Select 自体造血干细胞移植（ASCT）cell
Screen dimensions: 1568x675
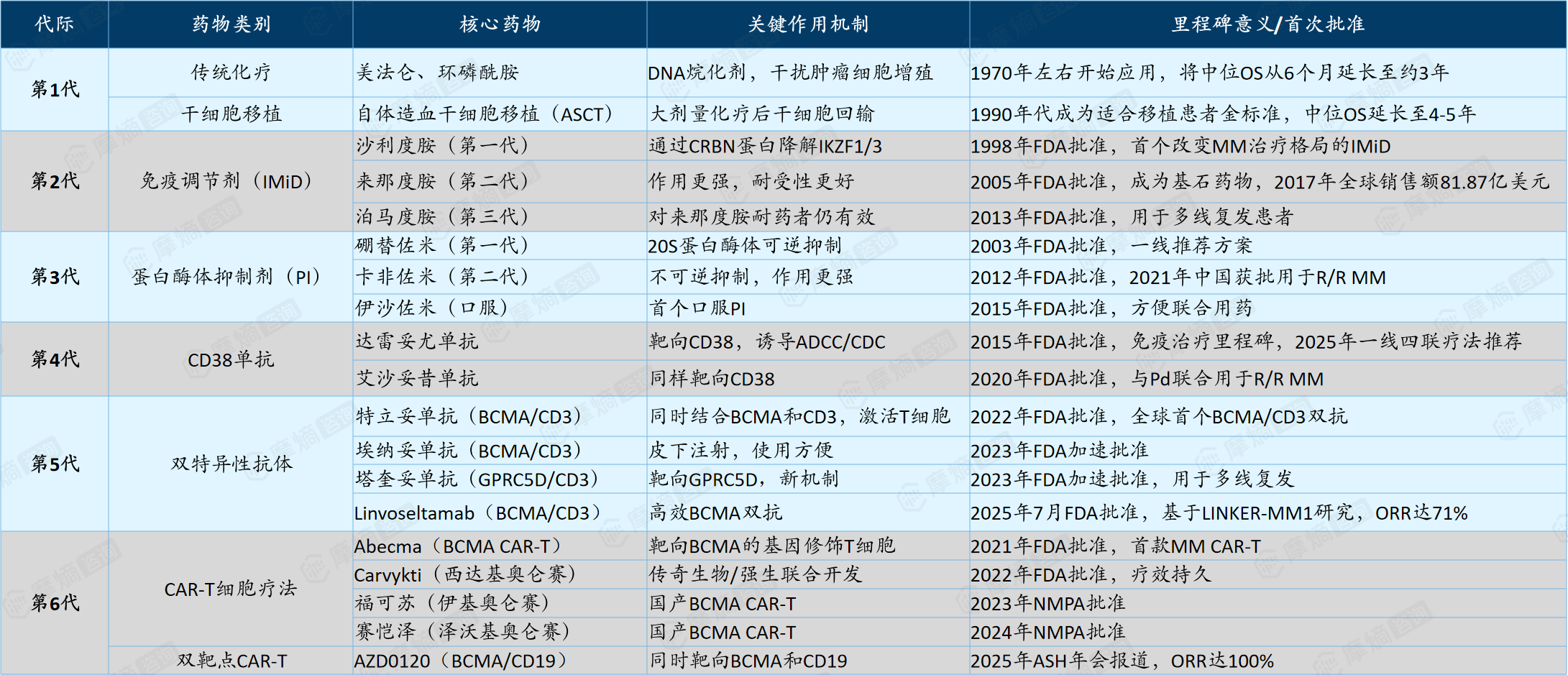[500, 114]
